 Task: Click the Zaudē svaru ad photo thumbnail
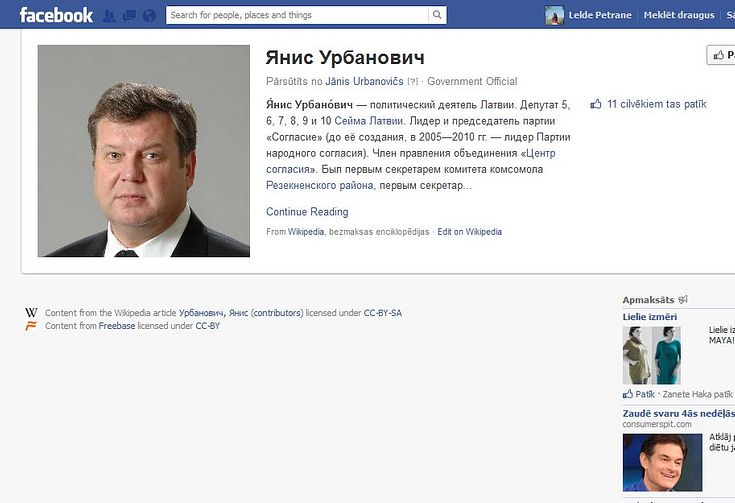pyautogui.click(x=662, y=462)
